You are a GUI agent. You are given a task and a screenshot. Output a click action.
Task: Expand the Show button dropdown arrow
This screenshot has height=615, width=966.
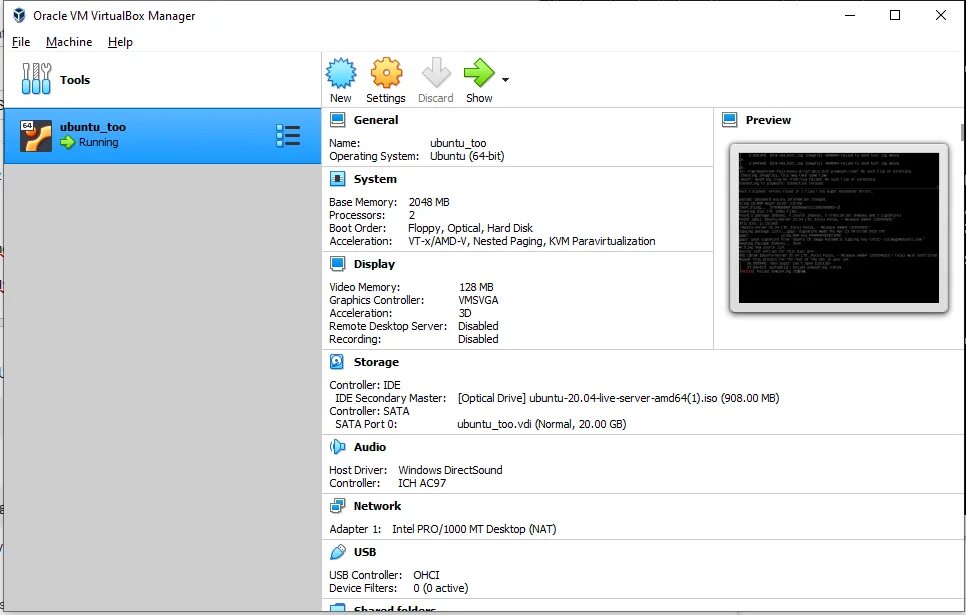(505, 79)
